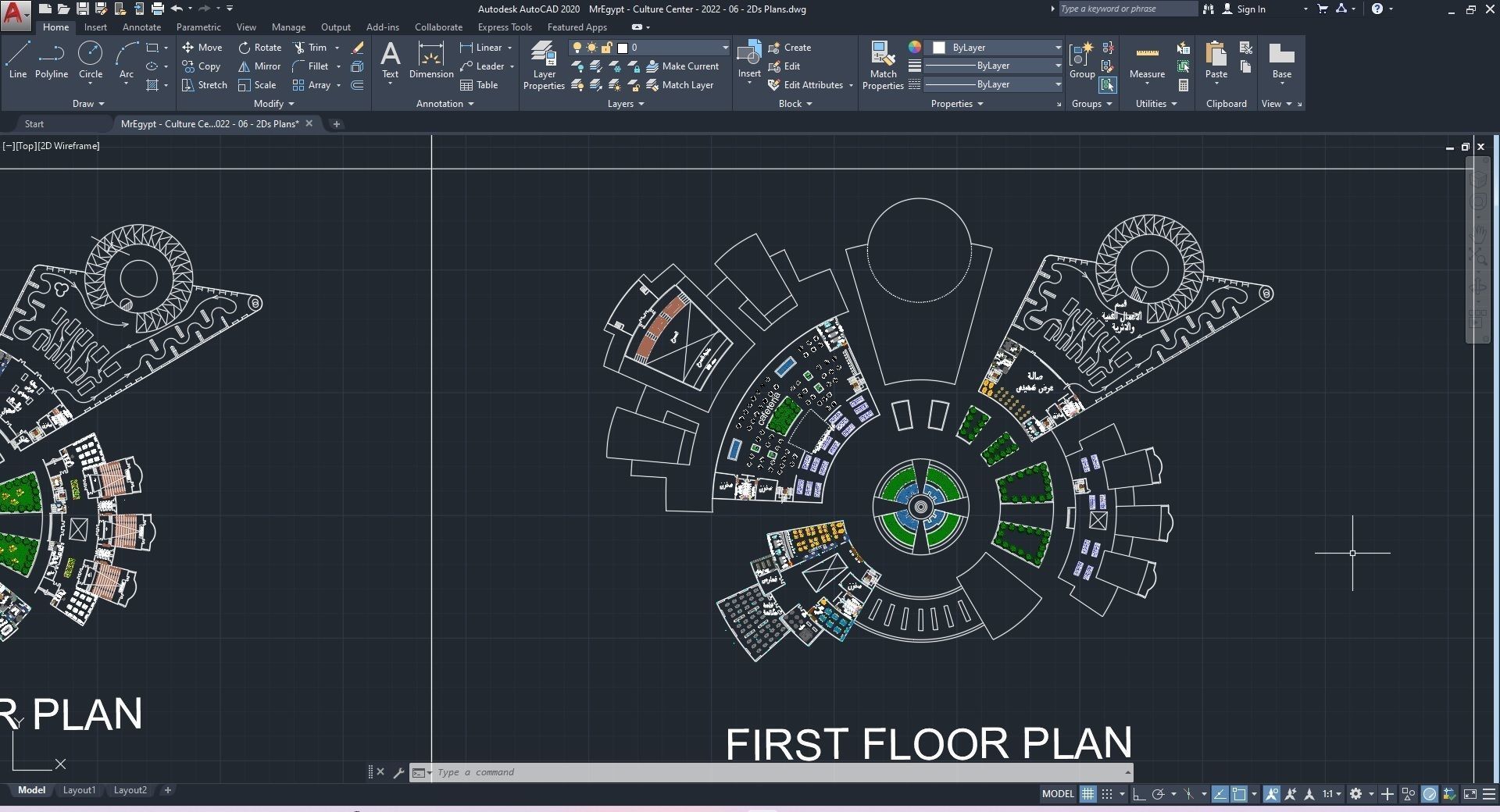Toggle Ortho mode in status bar
This screenshot has width=1500, height=812.
tap(1139, 794)
